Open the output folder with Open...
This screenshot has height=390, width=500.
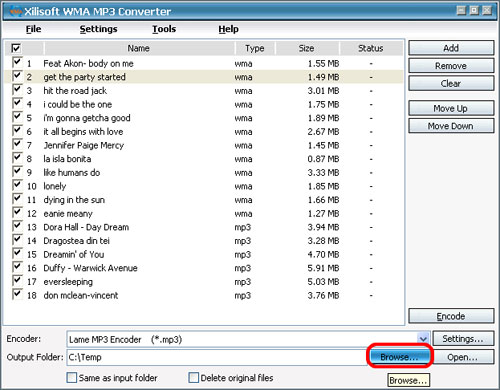click(463, 357)
